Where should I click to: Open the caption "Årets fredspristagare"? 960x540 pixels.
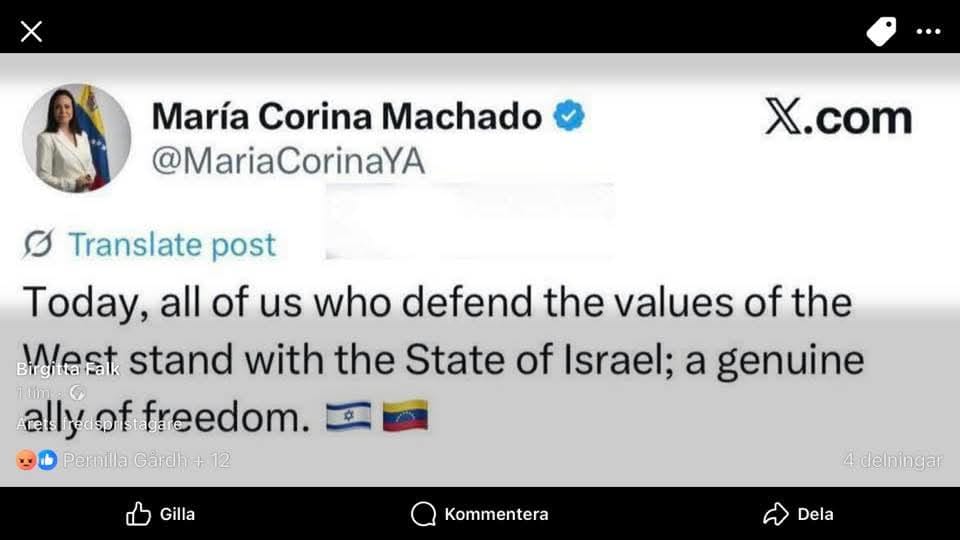click(x=99, y=424)
